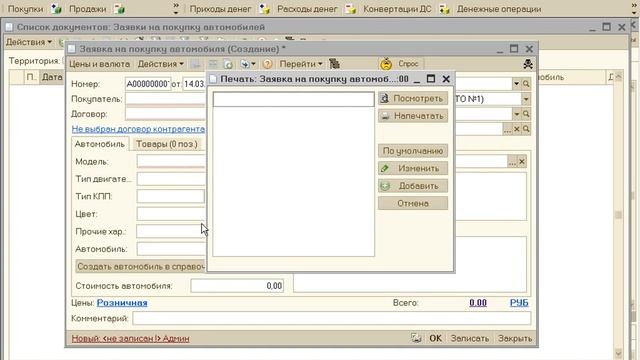
Task: Open Цены и валюта in document toolbar
Action: tap(99, 64)
